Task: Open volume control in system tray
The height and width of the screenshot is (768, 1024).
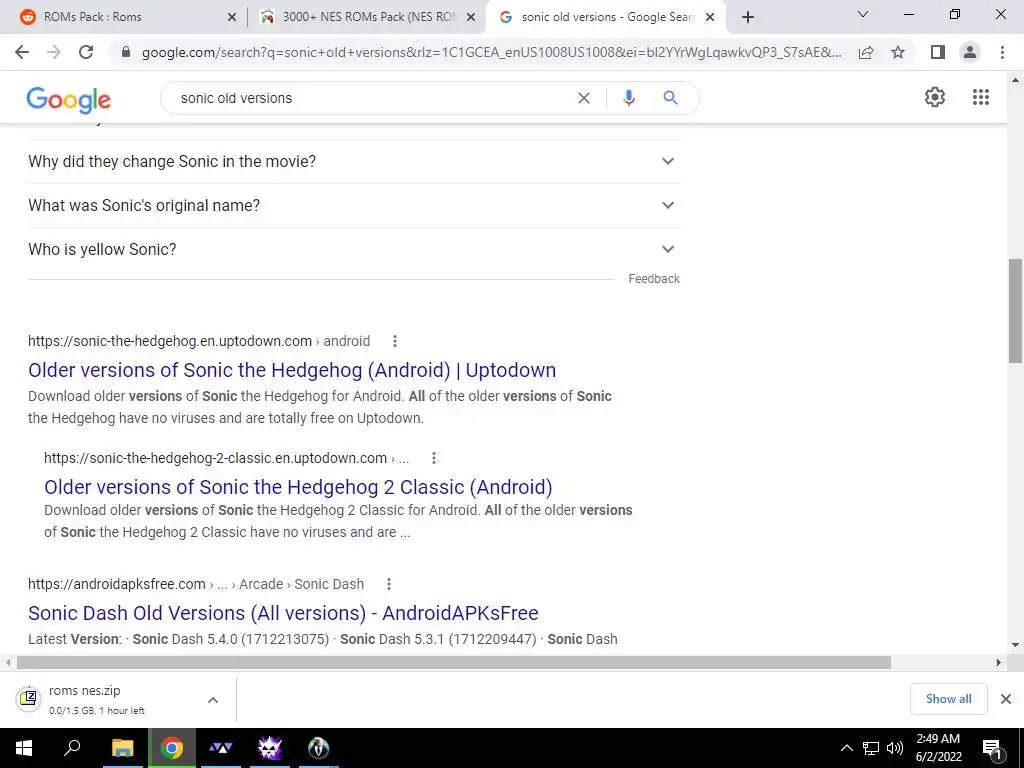Action: point(895,748)
